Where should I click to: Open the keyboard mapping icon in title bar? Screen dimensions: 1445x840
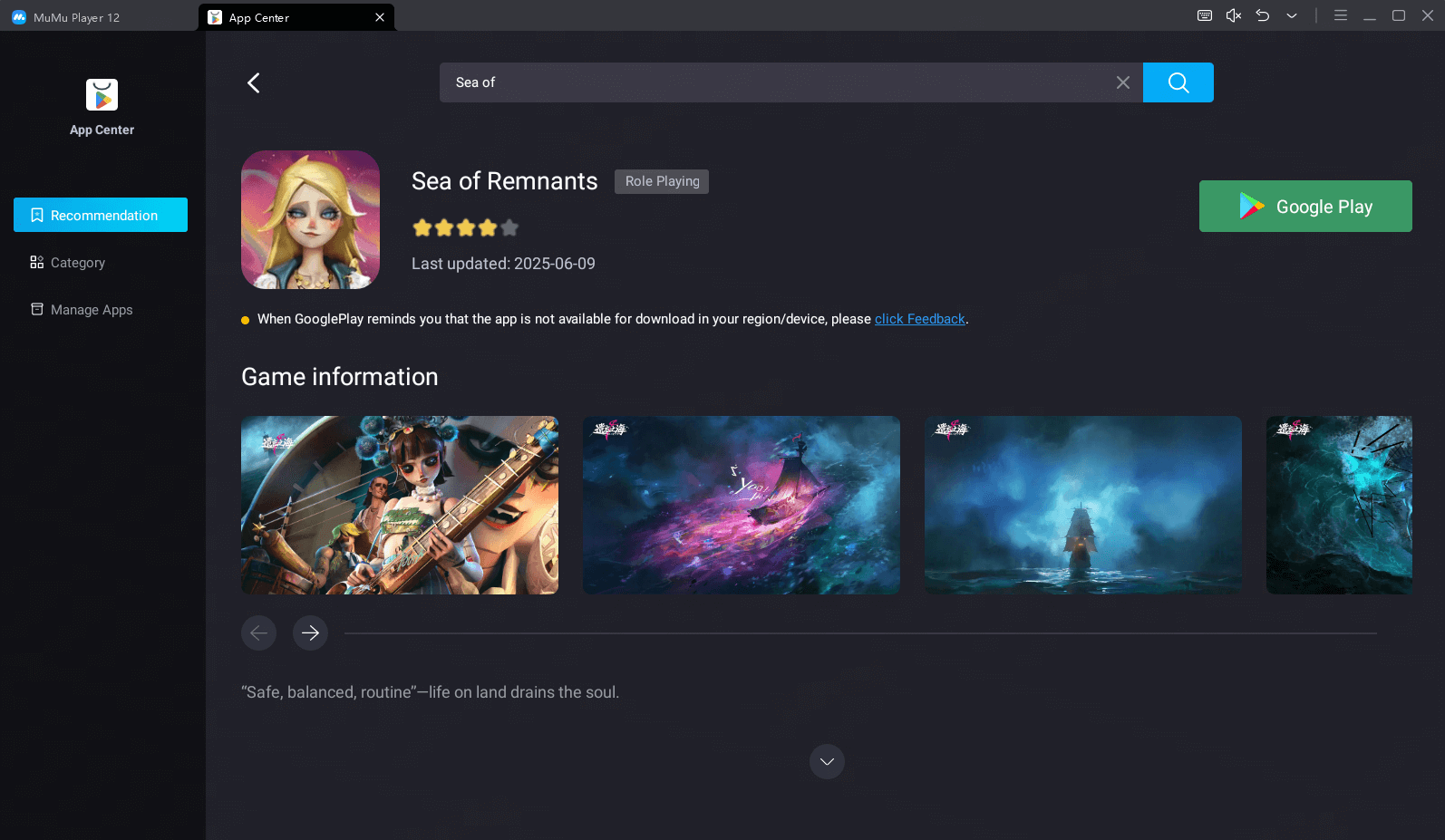(1205, 15)
